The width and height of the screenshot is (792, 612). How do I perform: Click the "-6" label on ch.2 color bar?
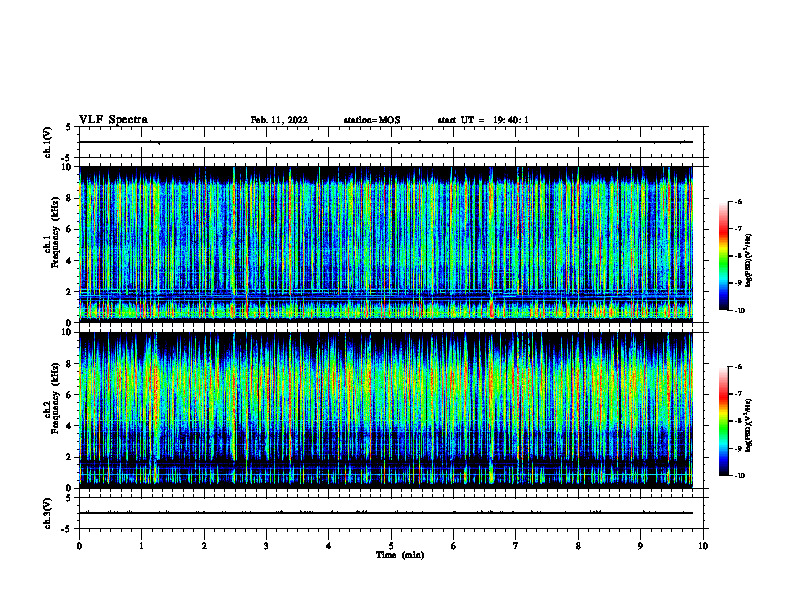pyautogui.click(x=738, y=367)
